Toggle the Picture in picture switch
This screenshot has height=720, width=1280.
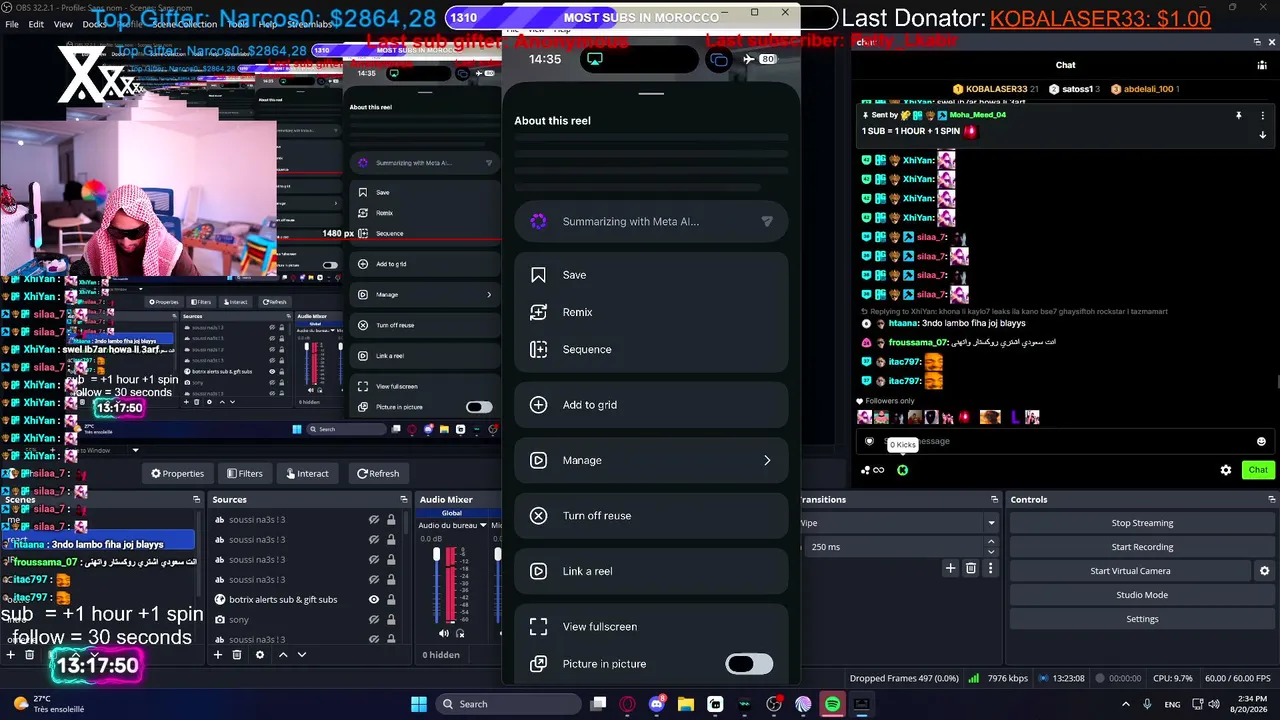(x=749, y=664)
